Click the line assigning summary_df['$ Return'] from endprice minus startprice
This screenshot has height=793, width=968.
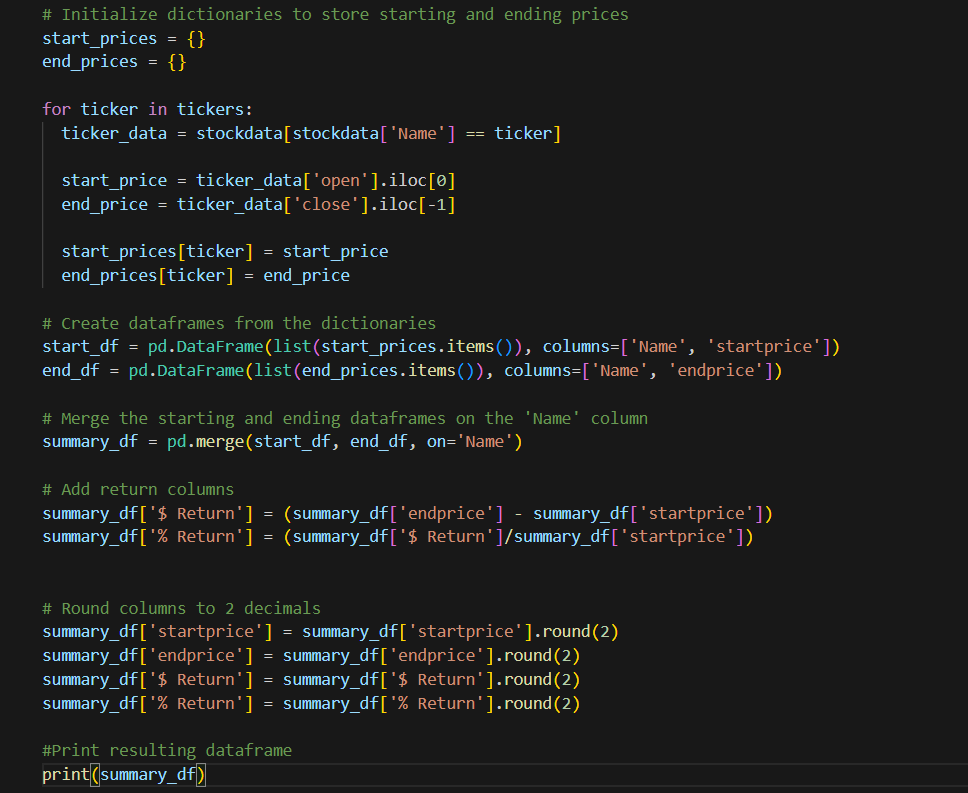point(407,513)
